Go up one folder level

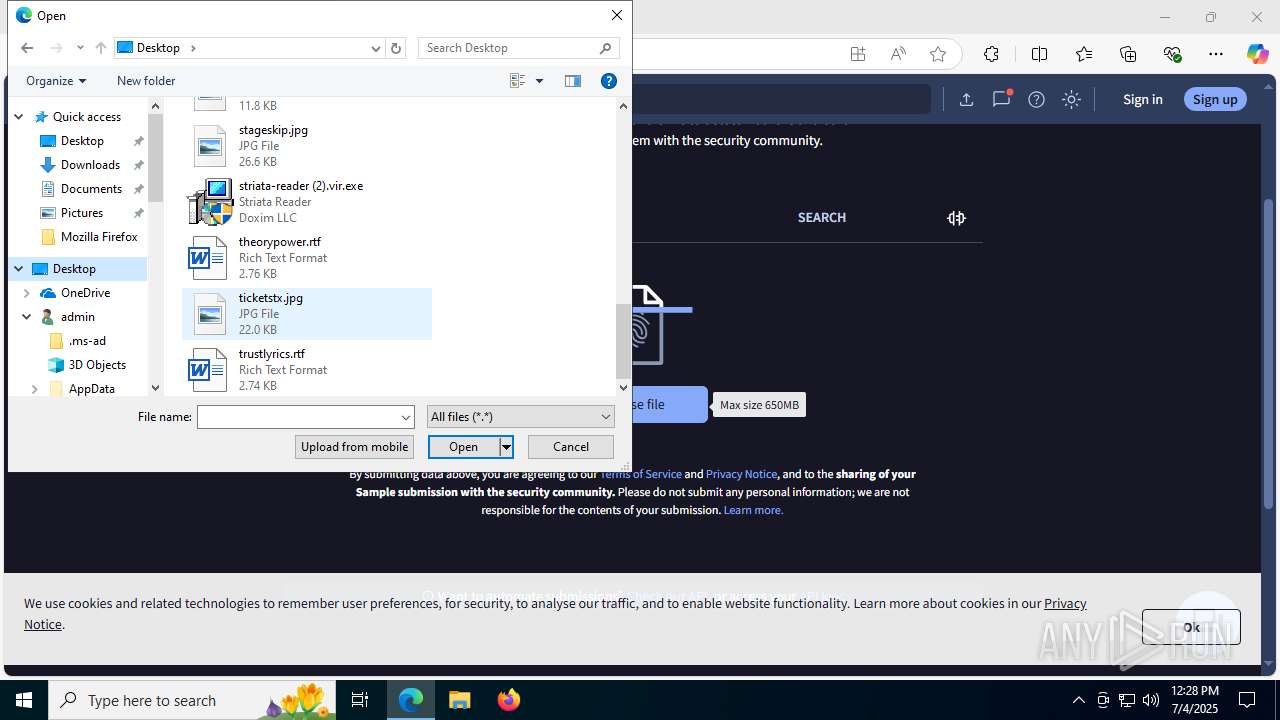point(100,48)
